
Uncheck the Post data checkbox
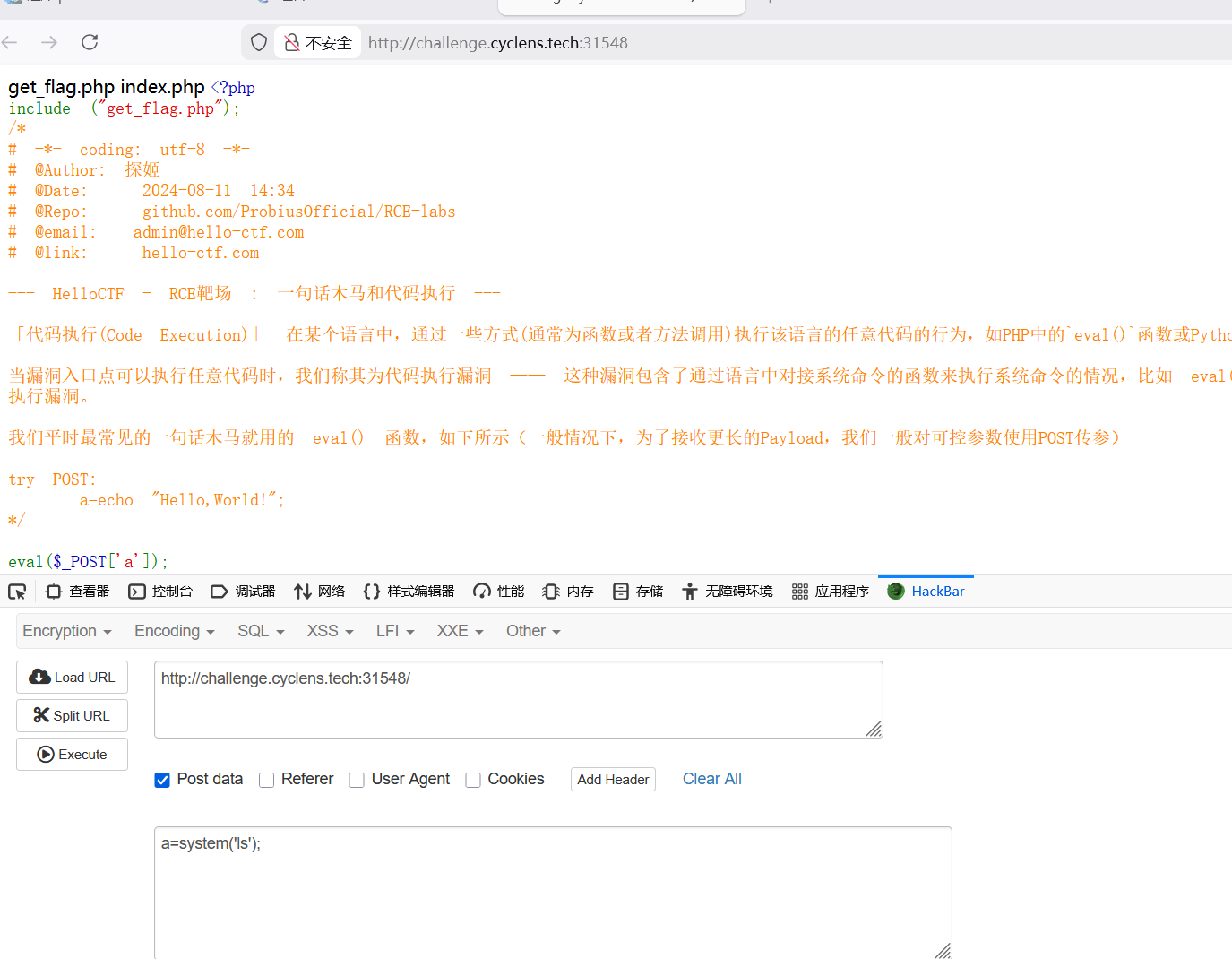tap(162, 780)
